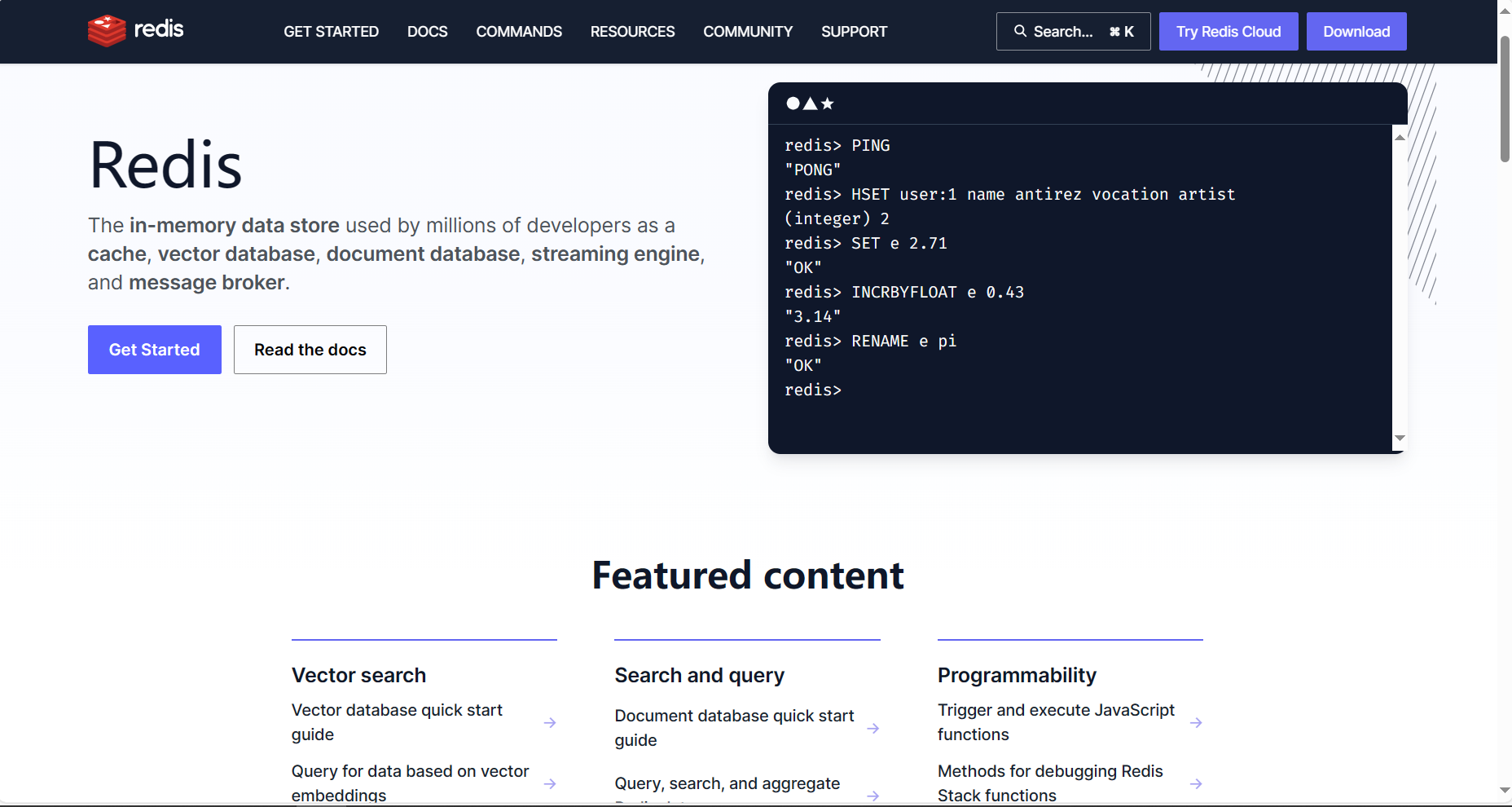Screen dimensions: 1512x807
Task: Click the "PONG" output in terminal
Action: click(813, 170)
